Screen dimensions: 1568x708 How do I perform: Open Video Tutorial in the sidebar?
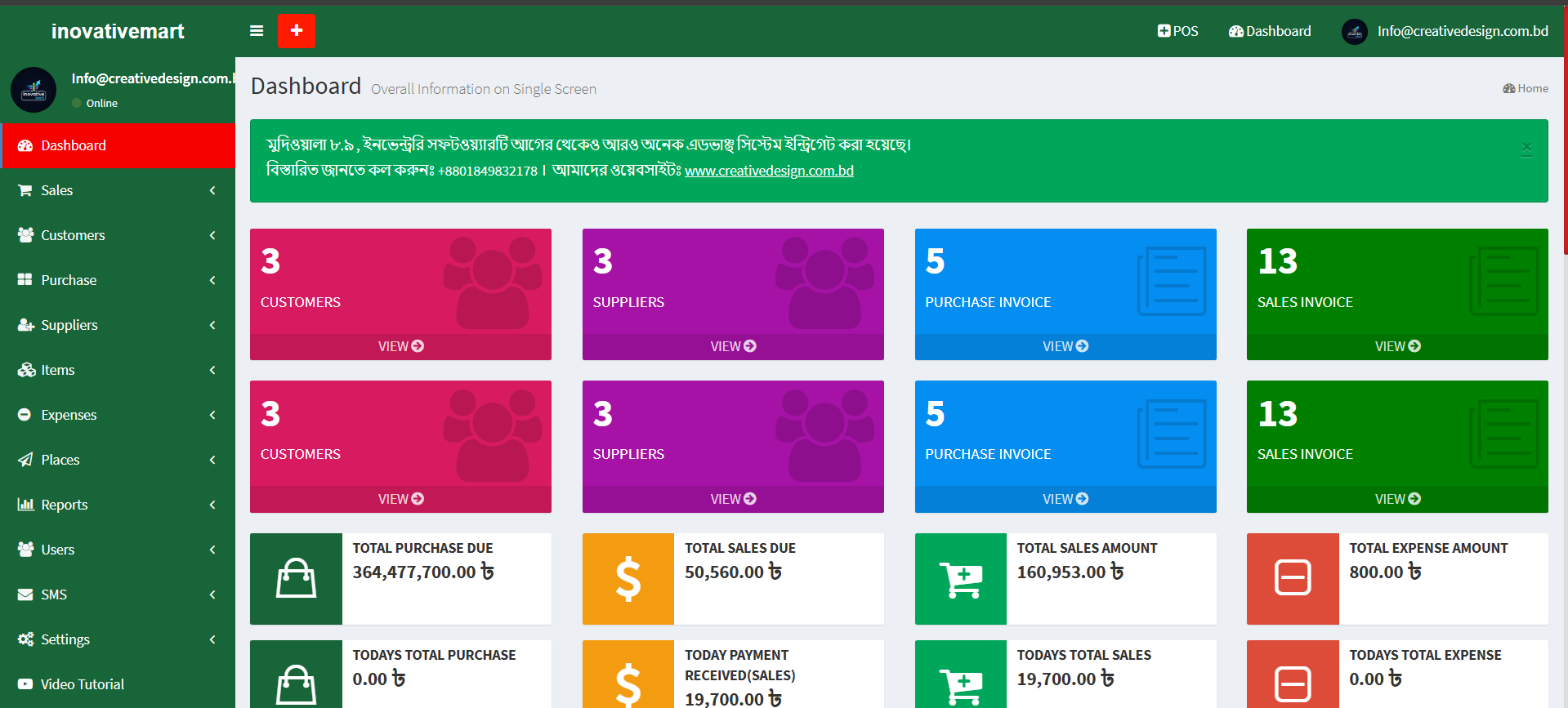pos(83,684)
